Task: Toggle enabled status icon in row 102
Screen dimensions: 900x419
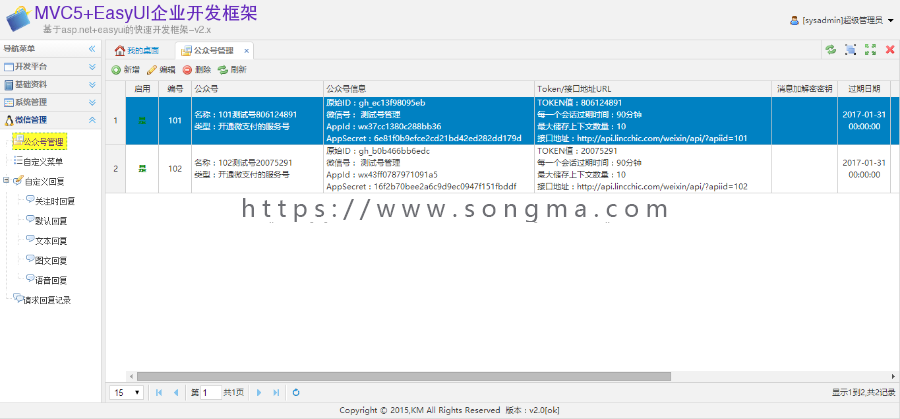Action: click(141, 169)
